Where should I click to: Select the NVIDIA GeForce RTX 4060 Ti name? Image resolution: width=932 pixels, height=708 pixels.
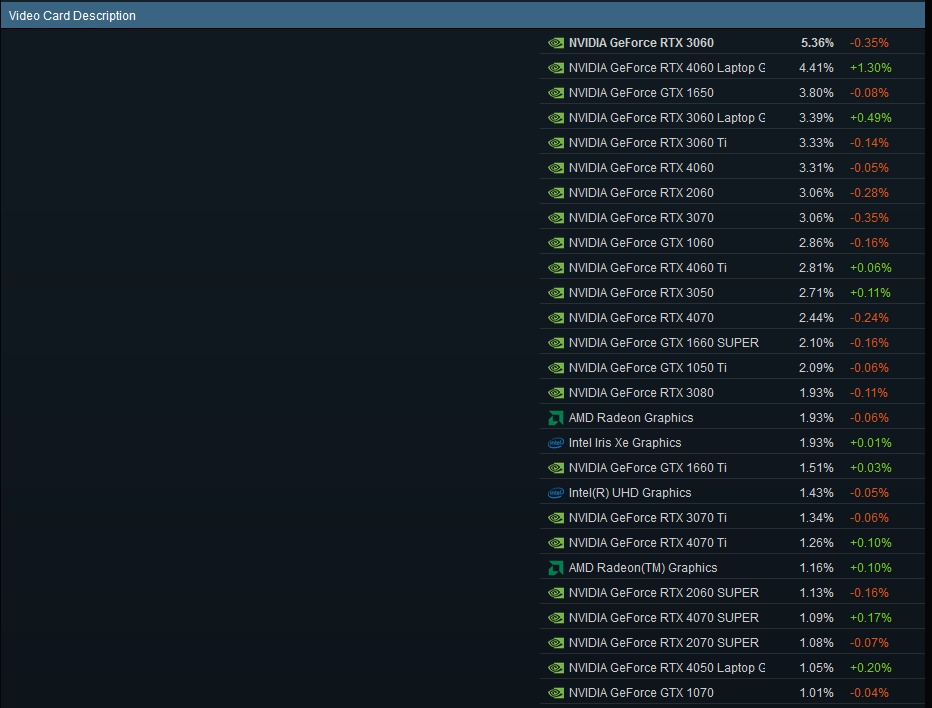click(648, 268)
